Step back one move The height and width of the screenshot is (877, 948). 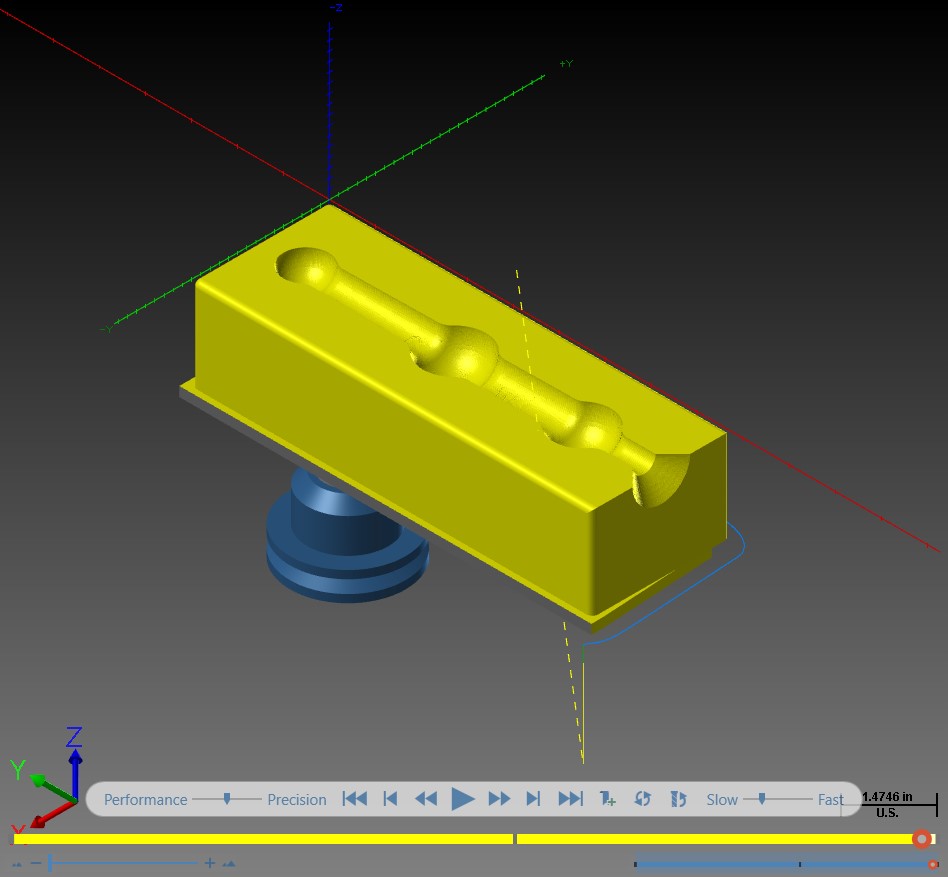click(x=391, y=799)
